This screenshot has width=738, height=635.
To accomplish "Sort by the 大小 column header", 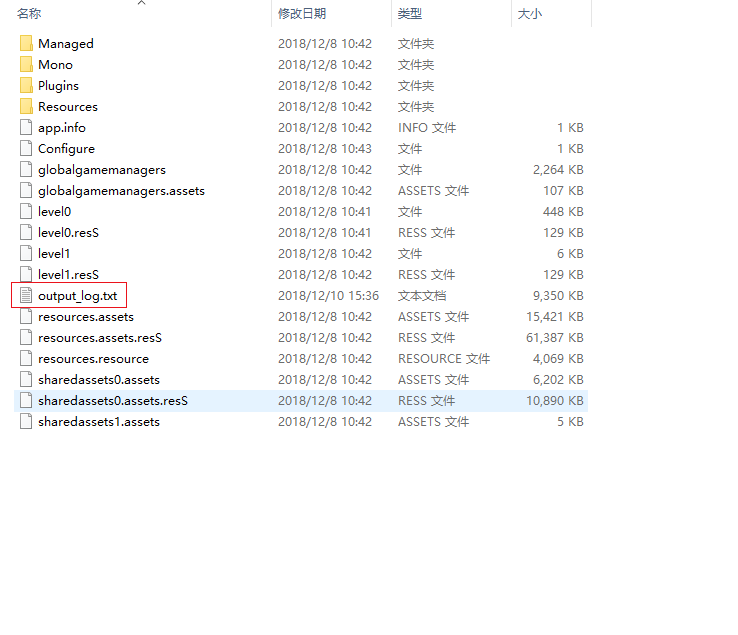I will tap(530, 14).
